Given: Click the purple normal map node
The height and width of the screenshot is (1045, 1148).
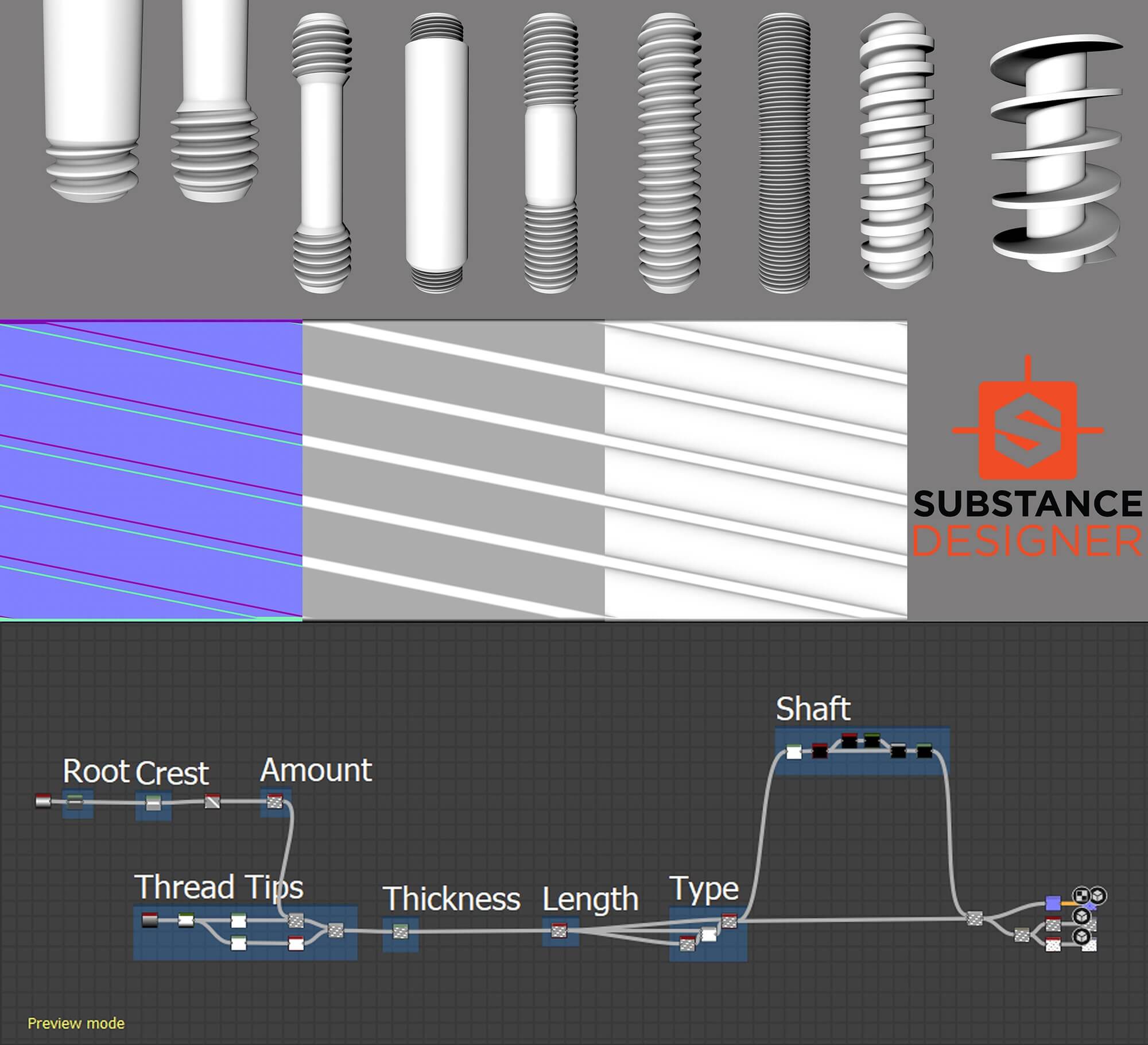Looking at the screenshot, I should click(1053, 903).
